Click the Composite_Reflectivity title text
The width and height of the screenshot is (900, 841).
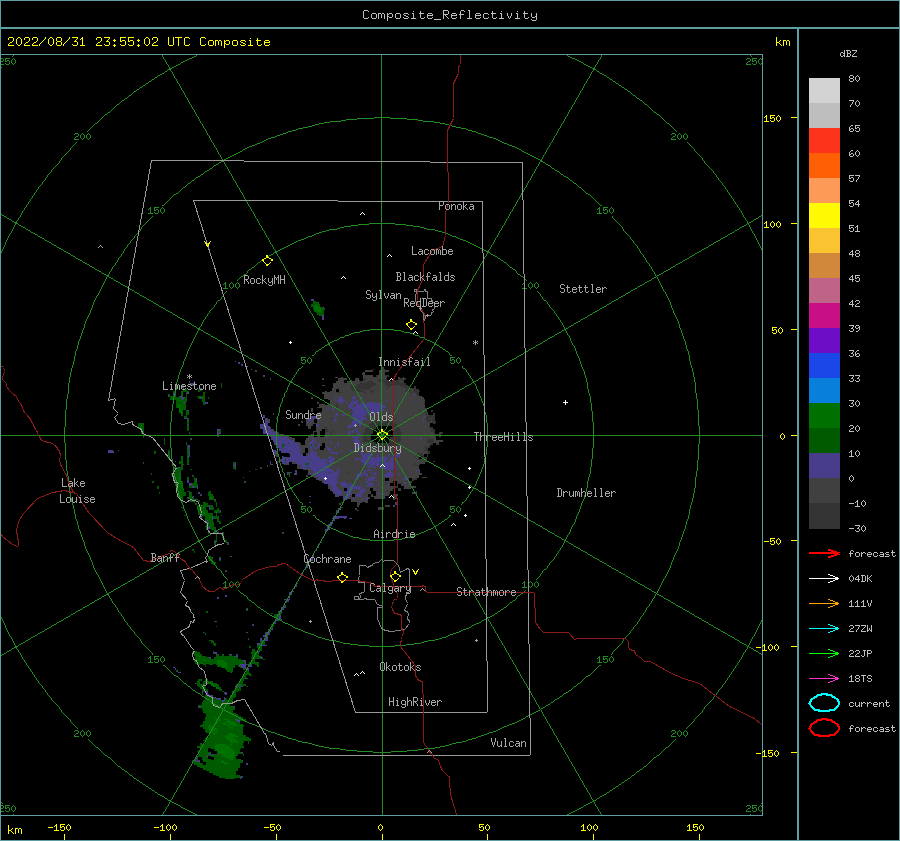[449, 15]
